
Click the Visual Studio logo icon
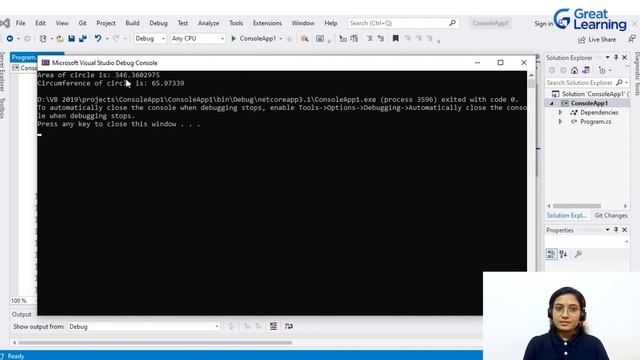5,23
